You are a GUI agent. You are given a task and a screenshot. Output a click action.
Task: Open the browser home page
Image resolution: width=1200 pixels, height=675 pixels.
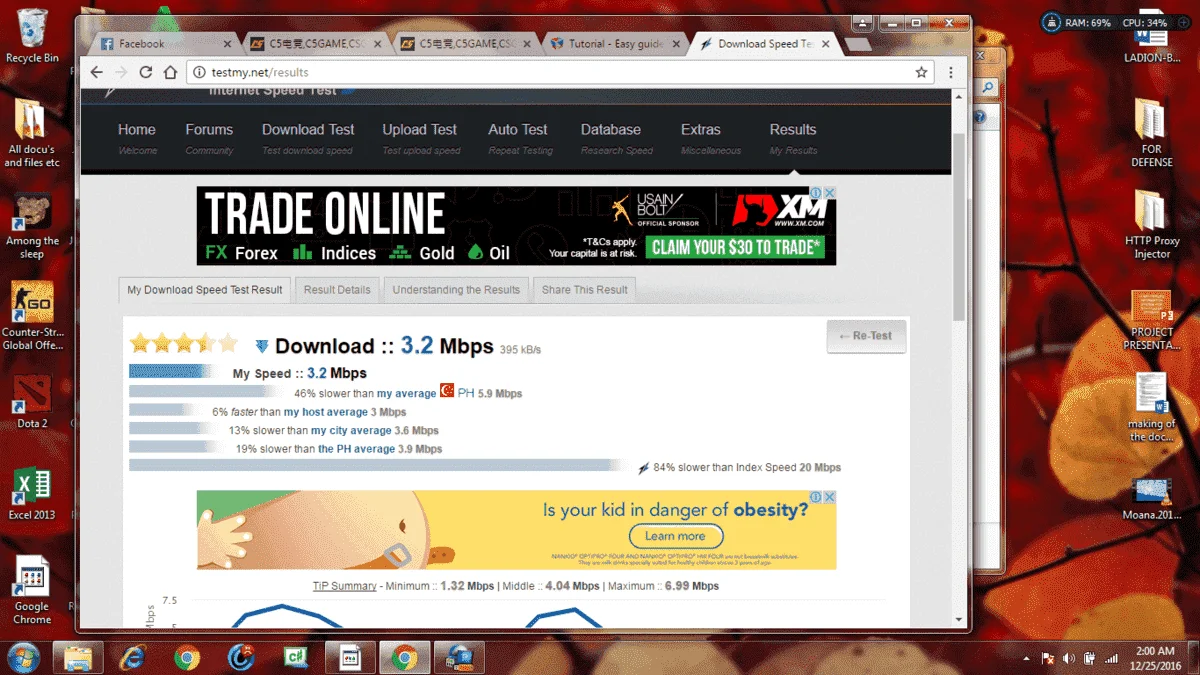click(x=171, y=72)
